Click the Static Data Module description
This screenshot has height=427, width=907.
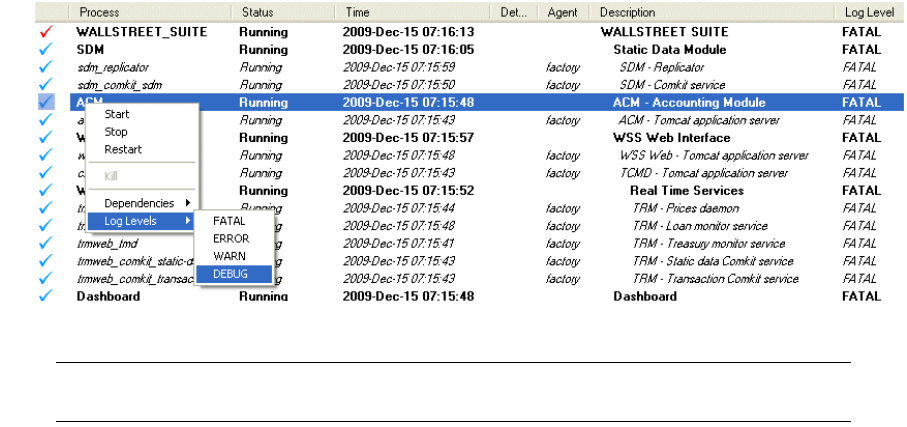[670, 50]
